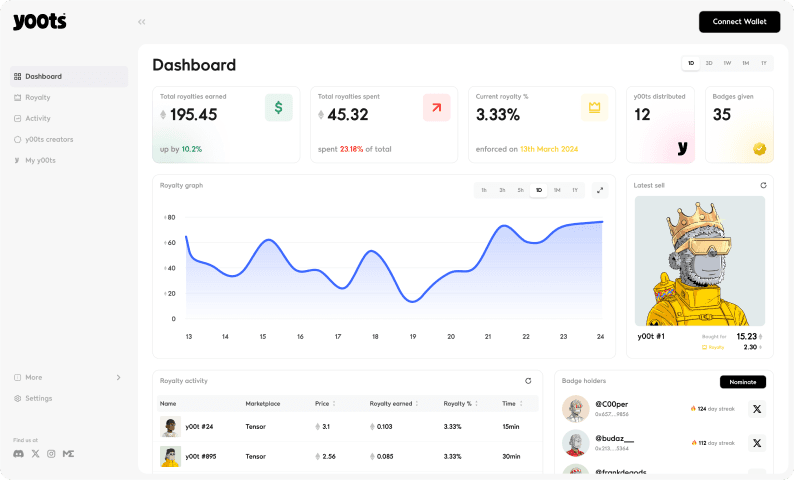Screen dimensions: 794x480
Task: Click the Nominate button
Action: (743, 382)
